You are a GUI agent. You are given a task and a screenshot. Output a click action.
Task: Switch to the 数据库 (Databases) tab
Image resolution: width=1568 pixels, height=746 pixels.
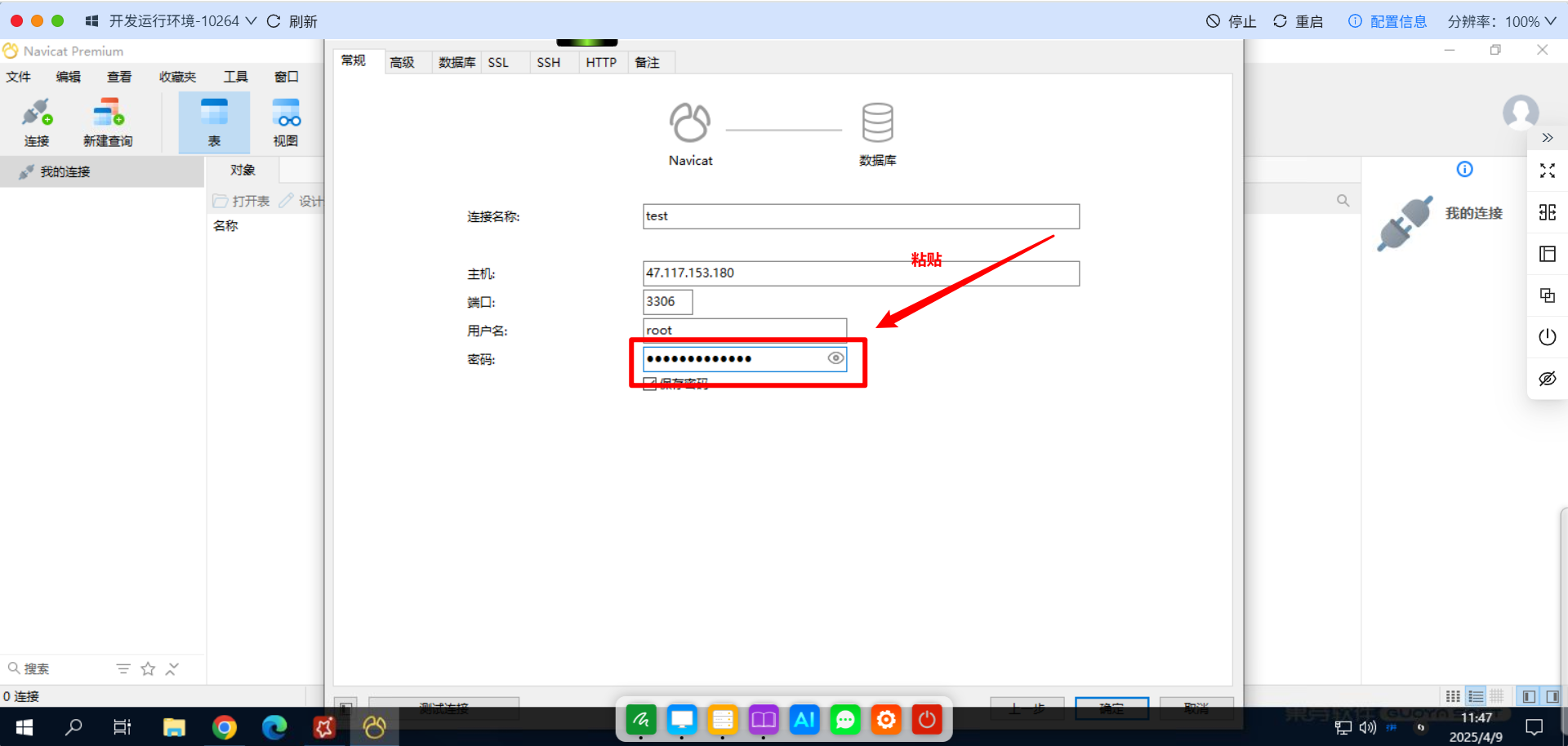click(x=457, y=62)
